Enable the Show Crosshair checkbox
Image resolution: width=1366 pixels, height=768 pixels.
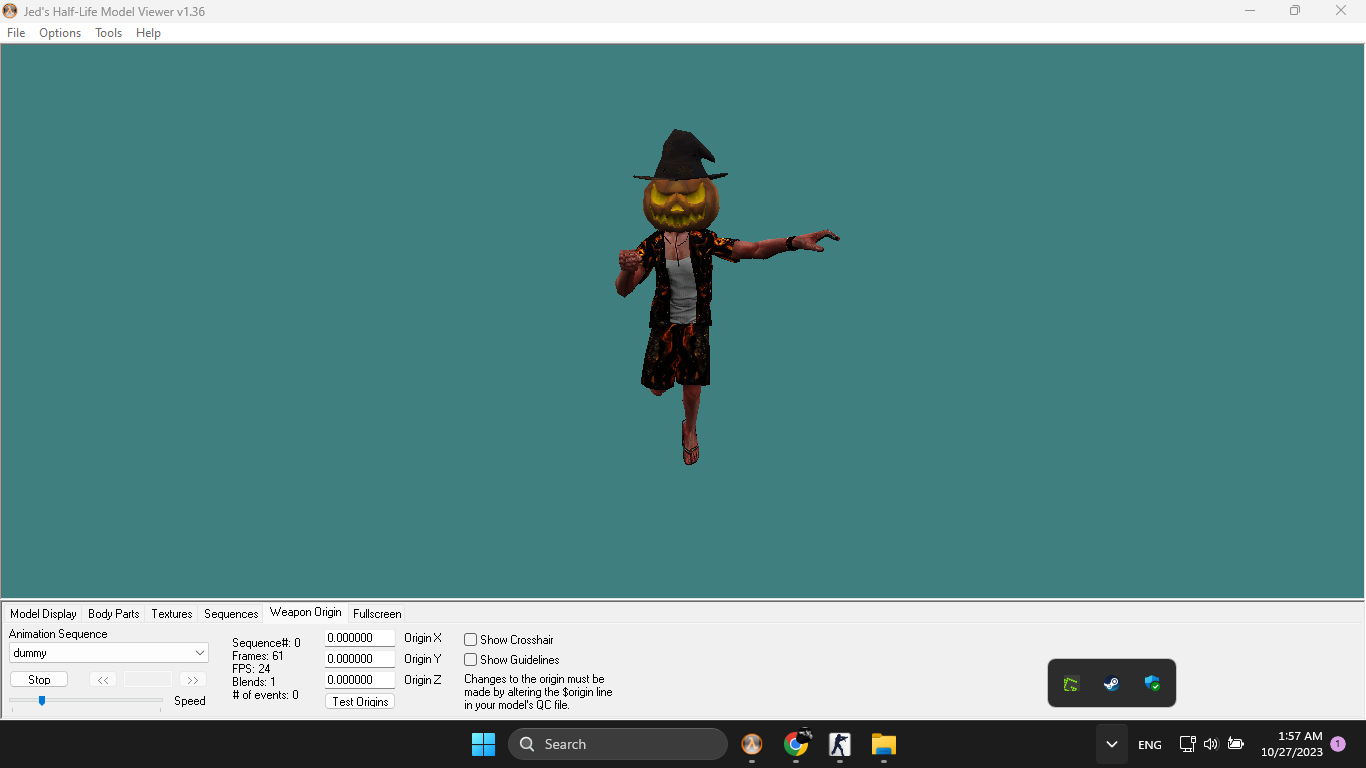[x=471, y=640]
